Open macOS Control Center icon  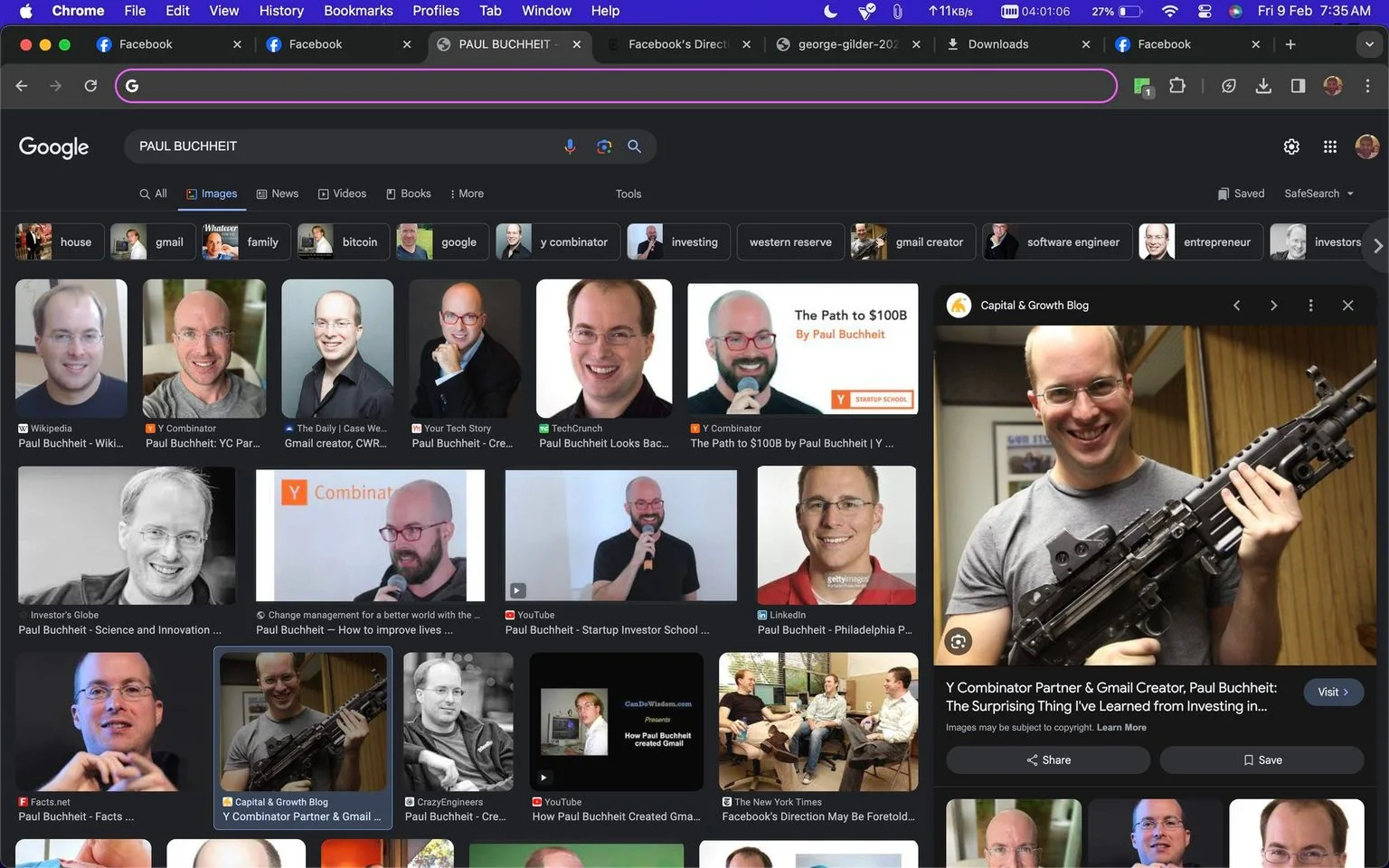point(1205,11)
